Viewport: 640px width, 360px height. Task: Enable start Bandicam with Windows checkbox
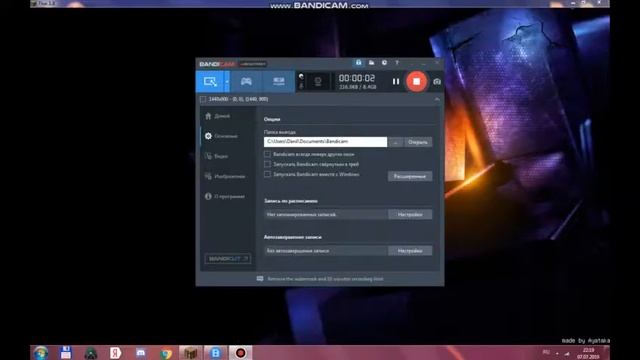coord(267,174)
